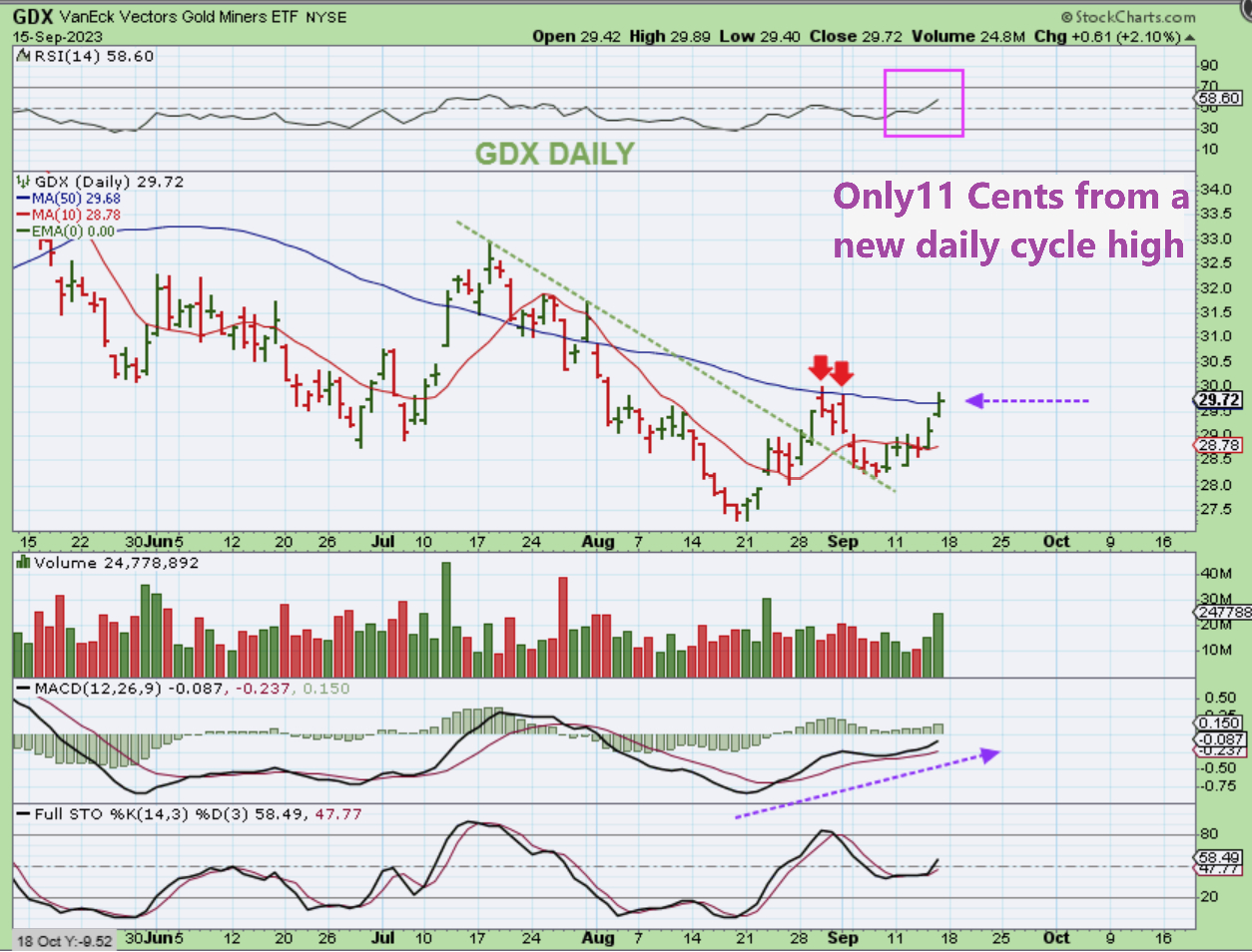Click the green EMA(0) legend line swatch

23,231
